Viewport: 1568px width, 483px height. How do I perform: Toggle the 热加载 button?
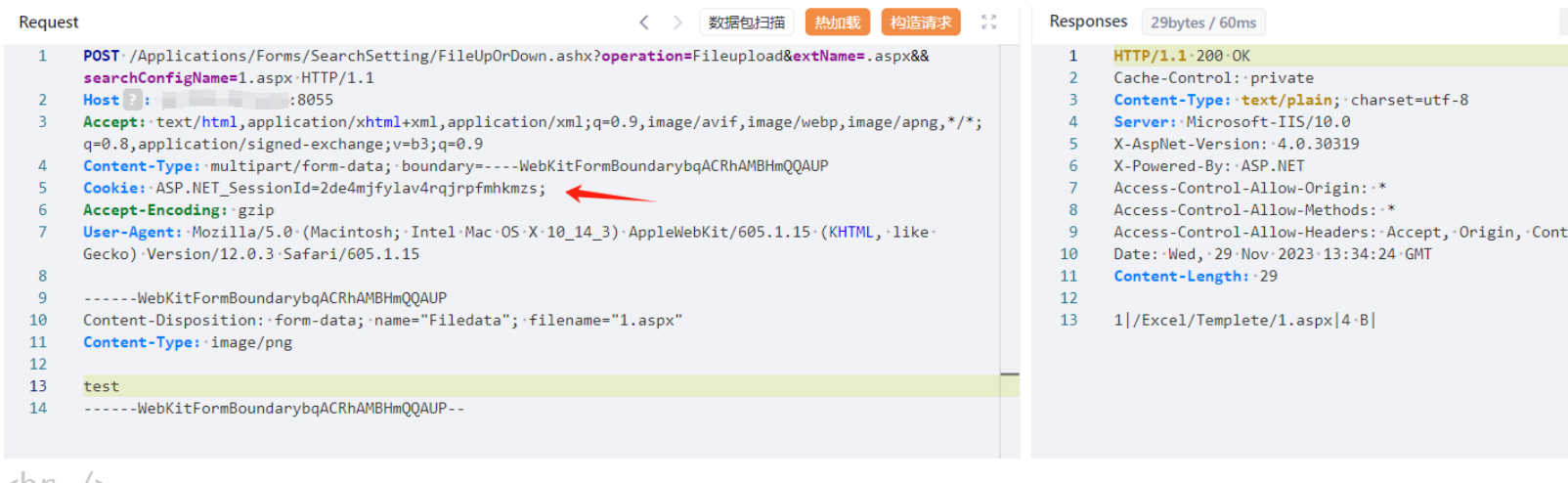pos(837,22)
